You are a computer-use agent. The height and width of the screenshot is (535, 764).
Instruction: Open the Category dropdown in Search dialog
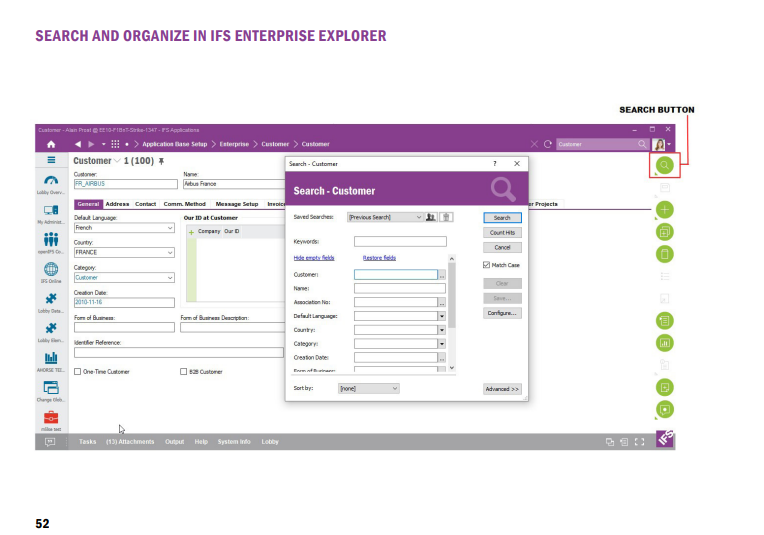pos(441,344)
